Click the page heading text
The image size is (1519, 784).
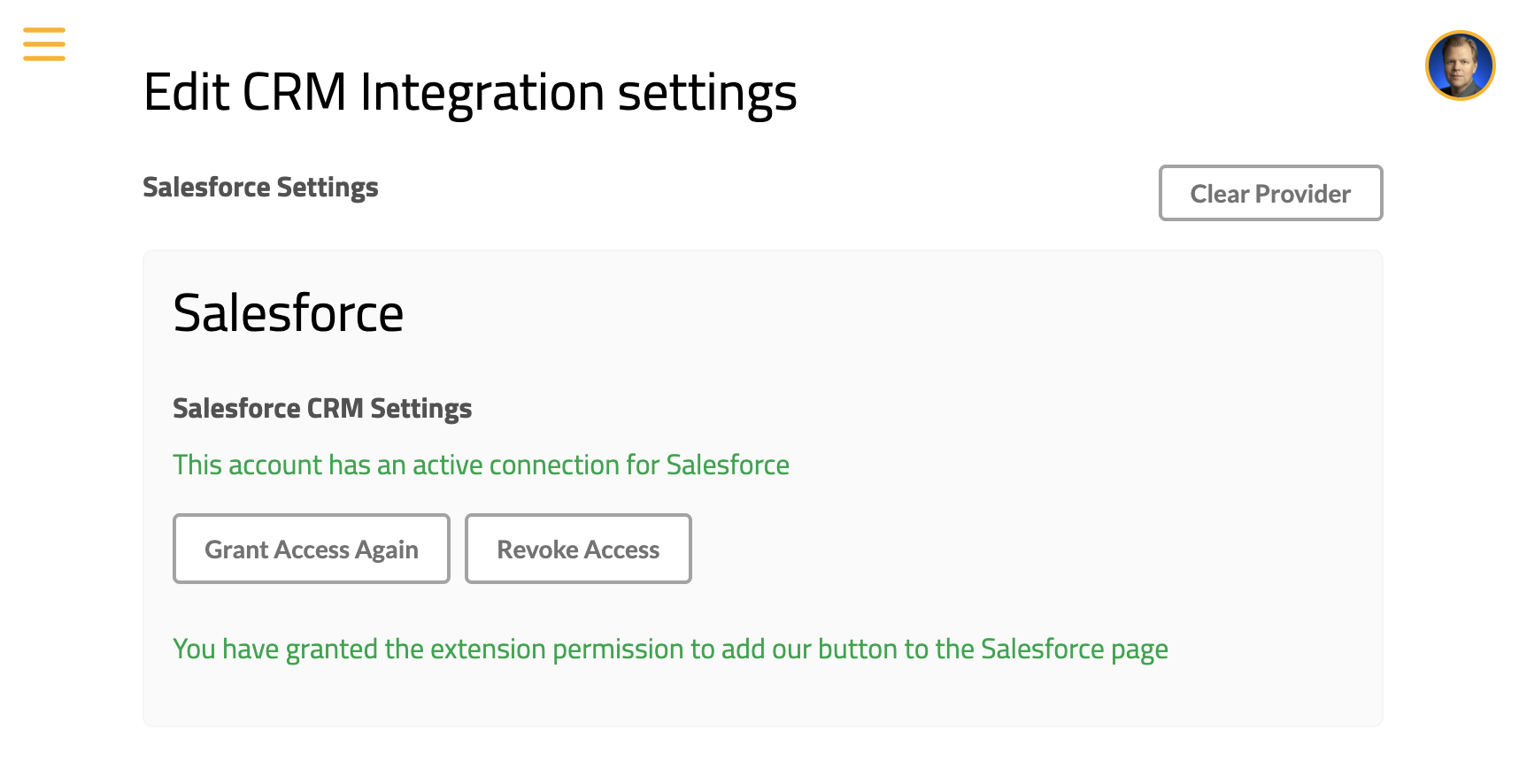point(470,93)
